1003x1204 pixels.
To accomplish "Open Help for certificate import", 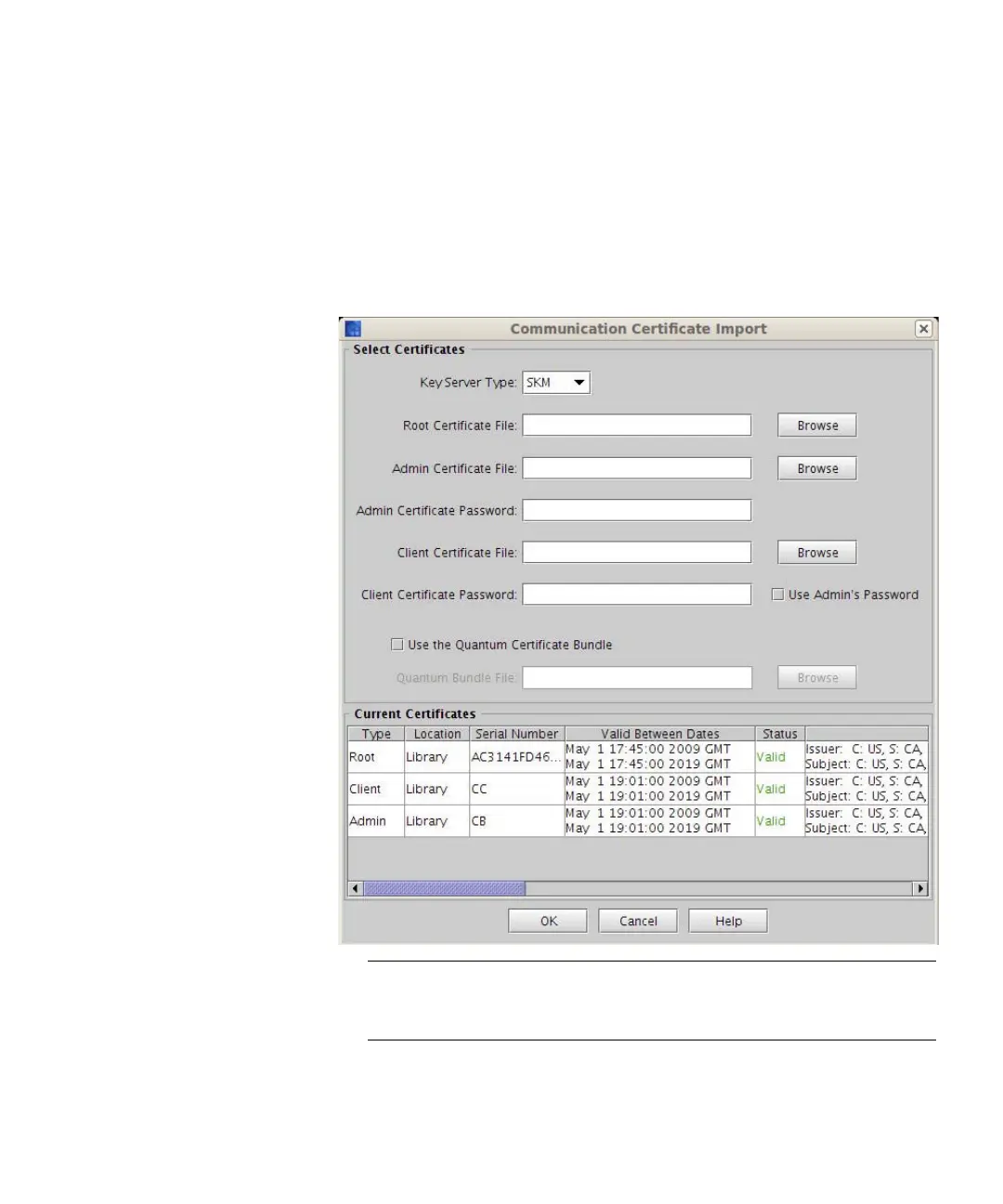I will [728, 921].
